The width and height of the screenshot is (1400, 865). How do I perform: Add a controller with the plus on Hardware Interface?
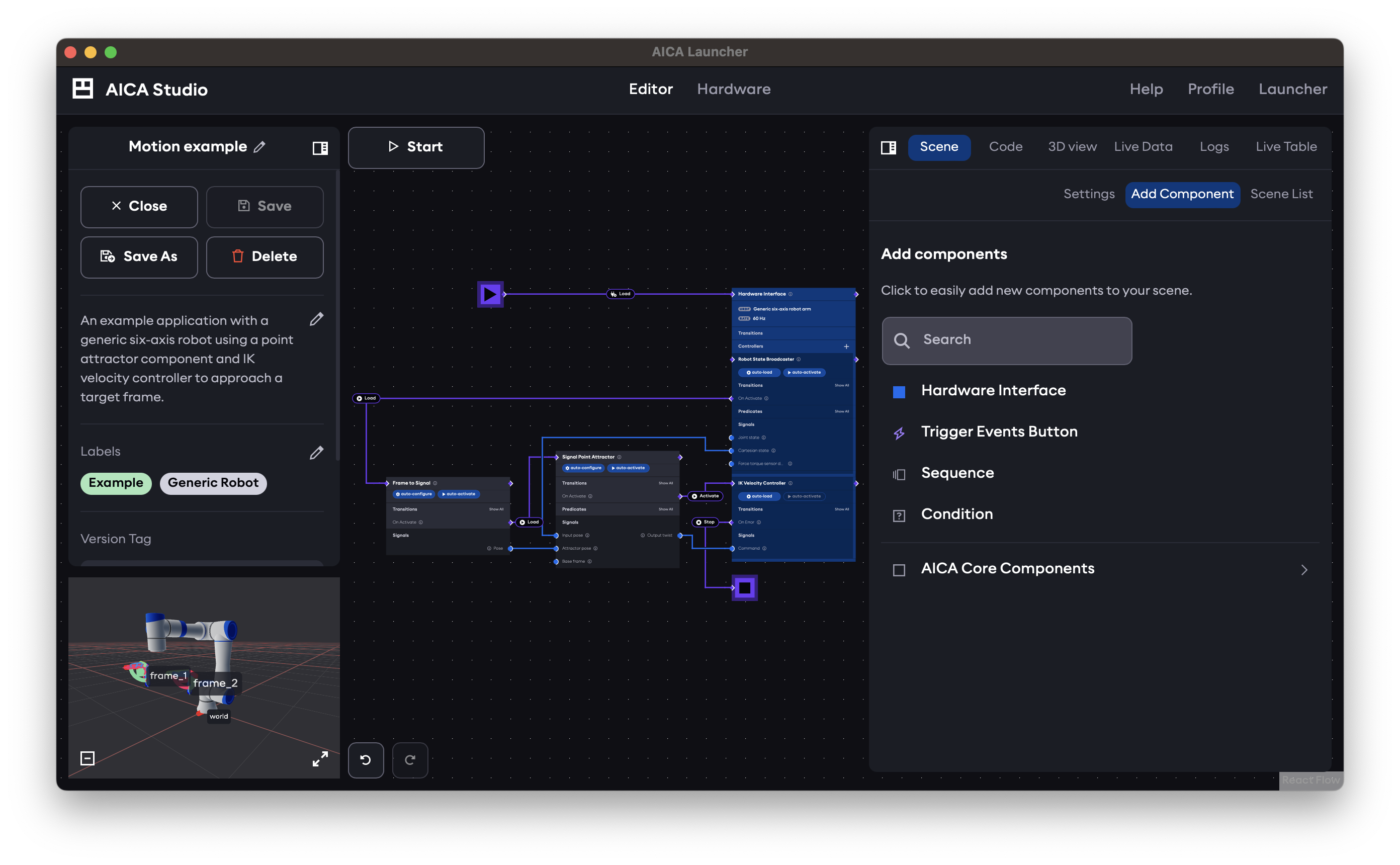click(x=846, y=346)
